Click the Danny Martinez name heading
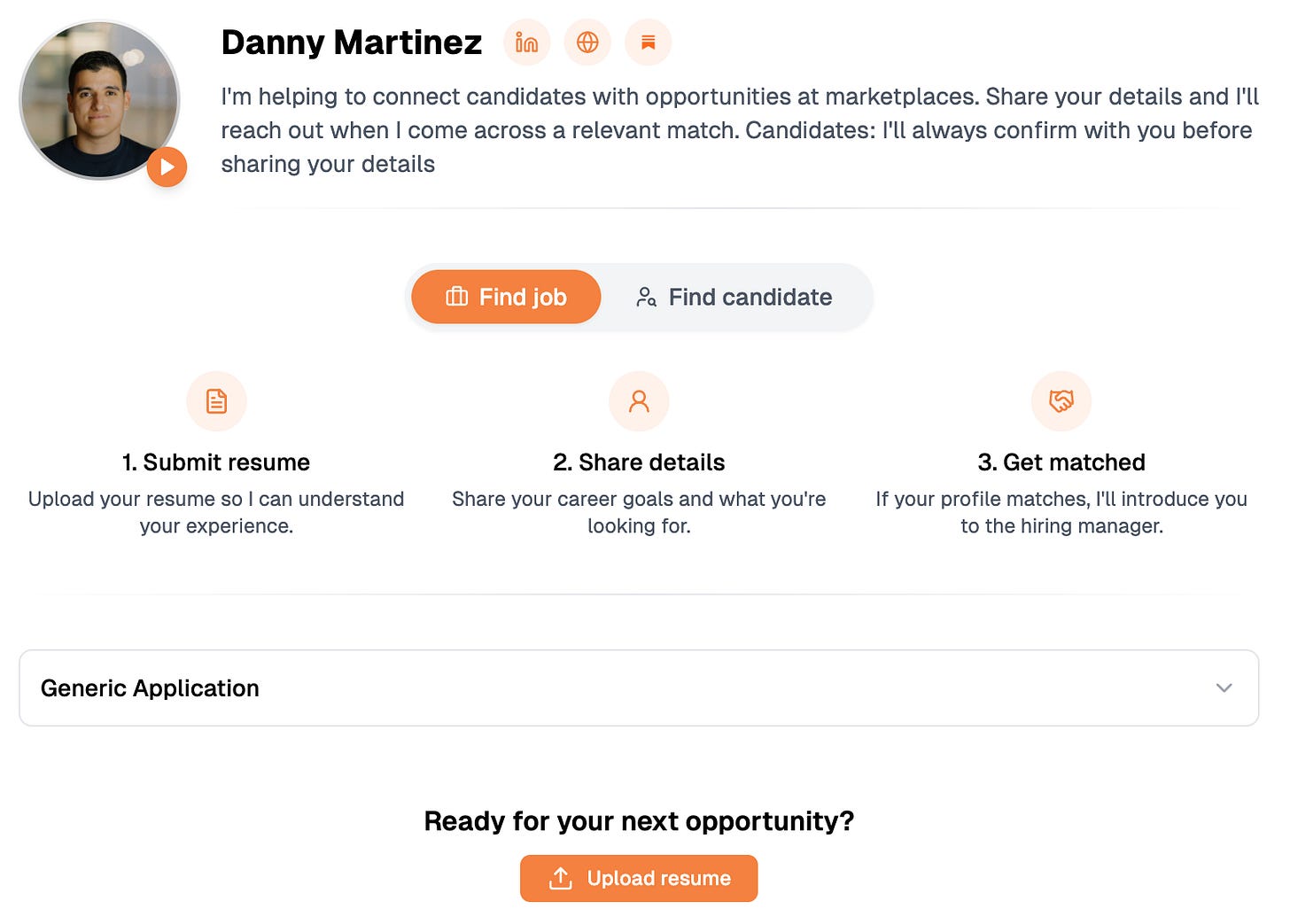1290x924 pixels. [x=352, y=43]
